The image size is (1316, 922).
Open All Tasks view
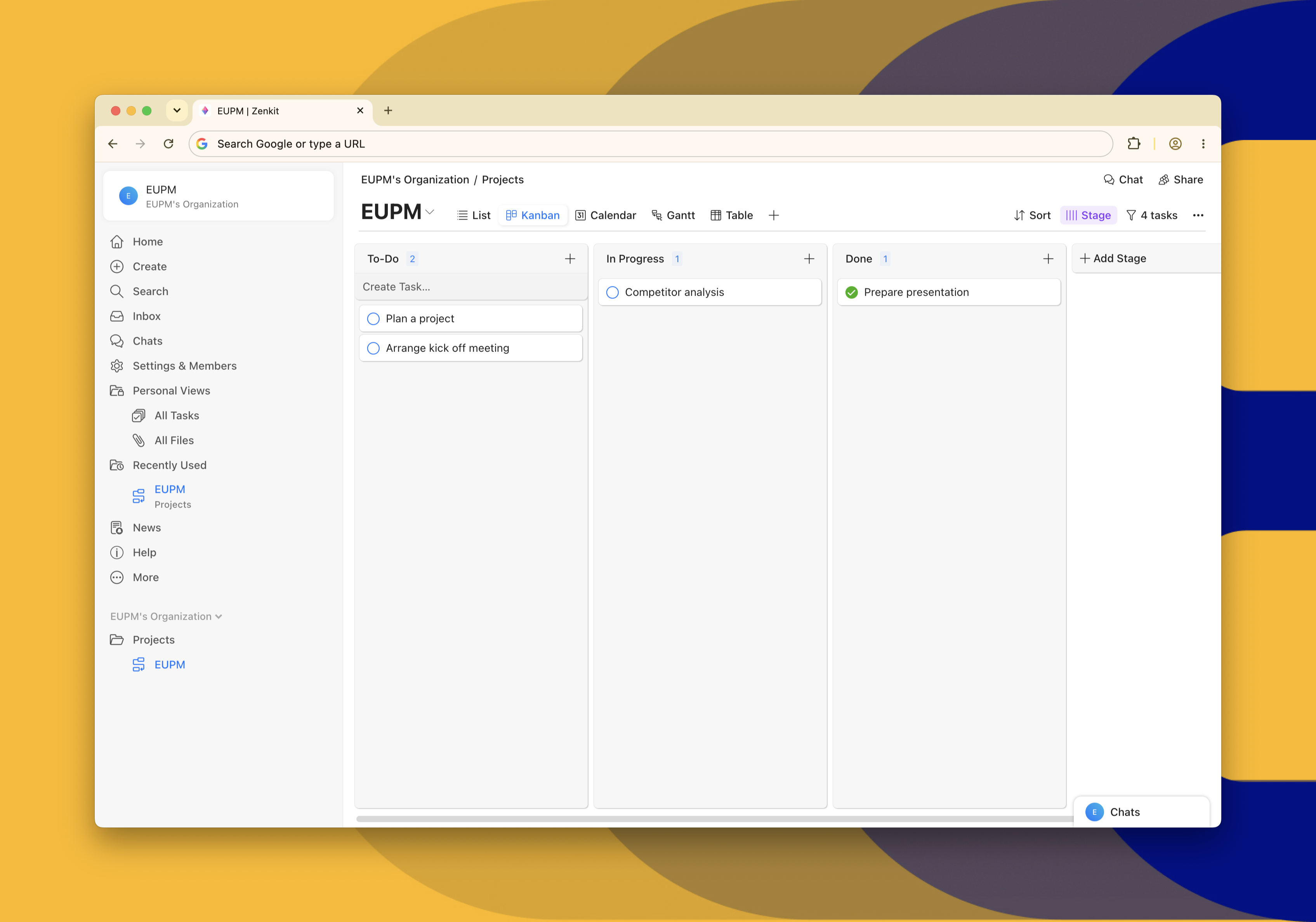pos(166,416)
